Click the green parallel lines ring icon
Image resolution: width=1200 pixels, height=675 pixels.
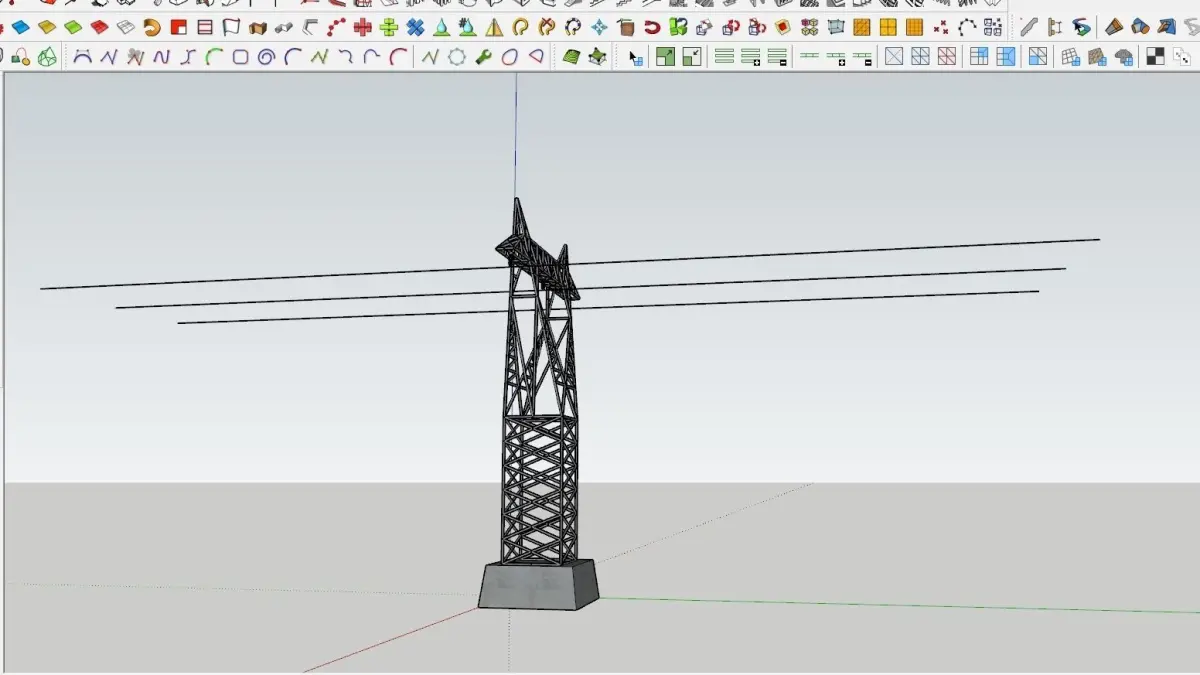pos(726,57)
